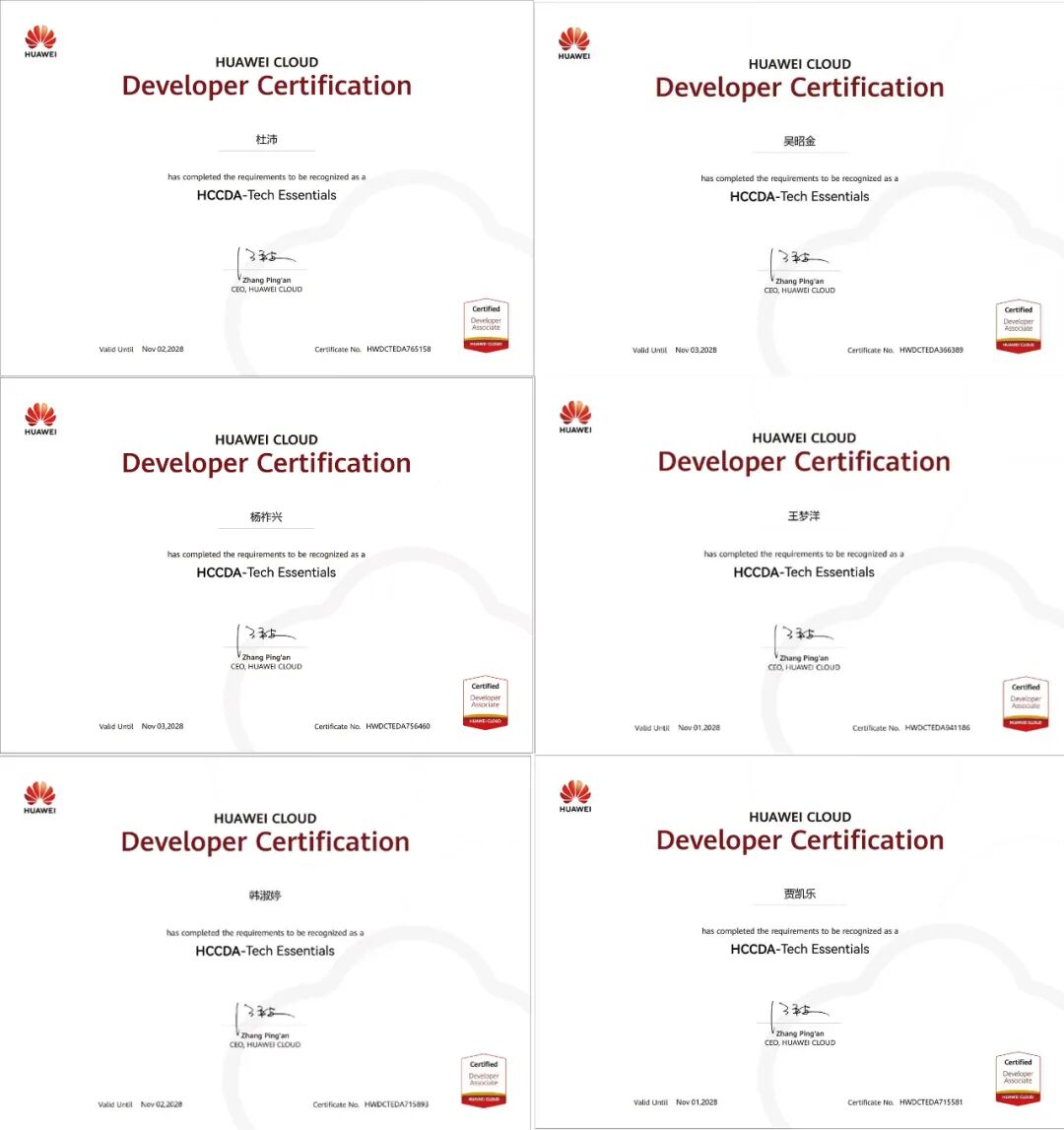Click the recipient name 吴昭金
The height and width of the screenshot is (1130, 1064).
click(799, 141)
